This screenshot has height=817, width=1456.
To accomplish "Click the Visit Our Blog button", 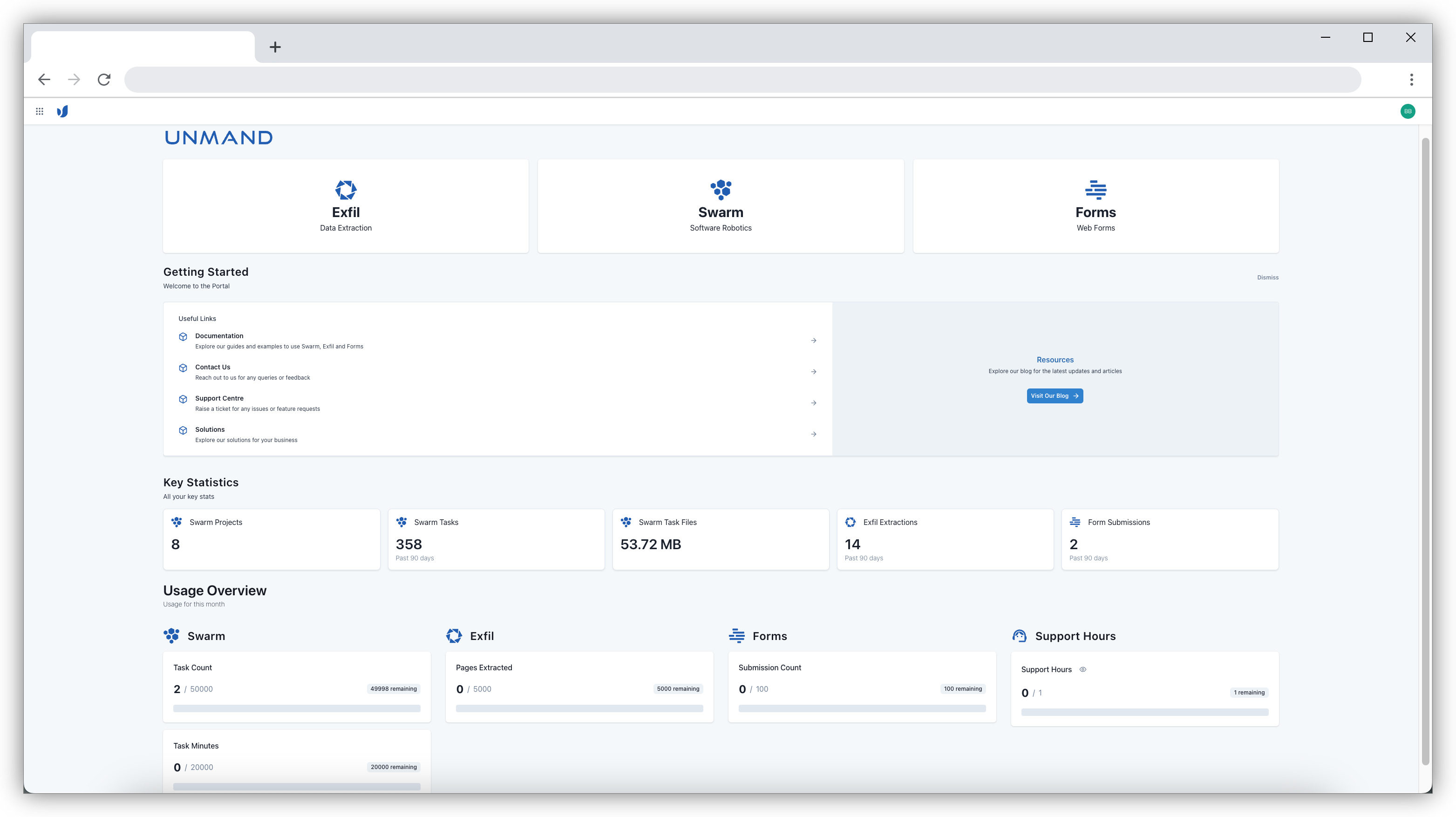I will click(x=1054, y=396).
